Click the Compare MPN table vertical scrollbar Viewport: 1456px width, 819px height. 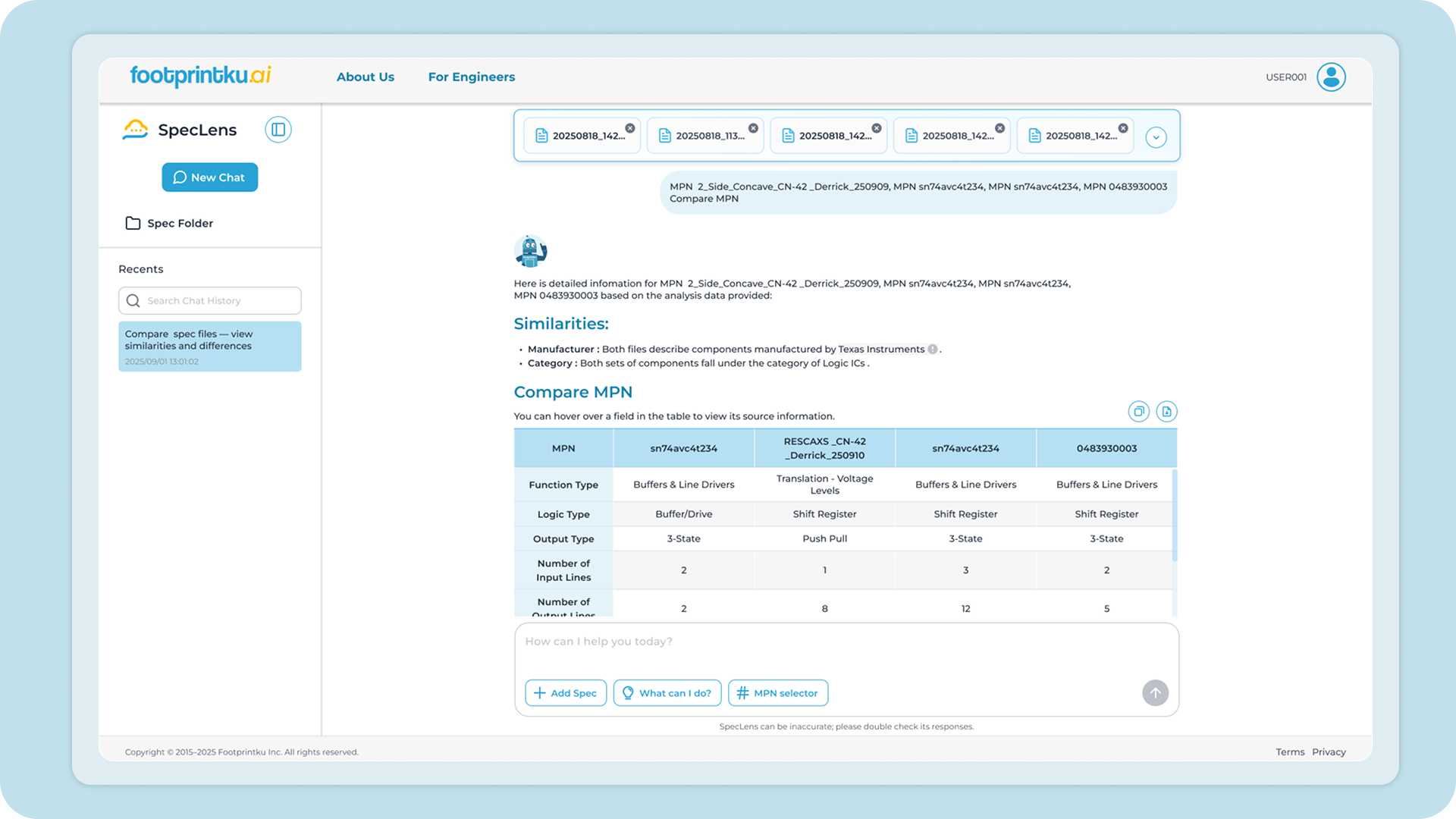1175,516
